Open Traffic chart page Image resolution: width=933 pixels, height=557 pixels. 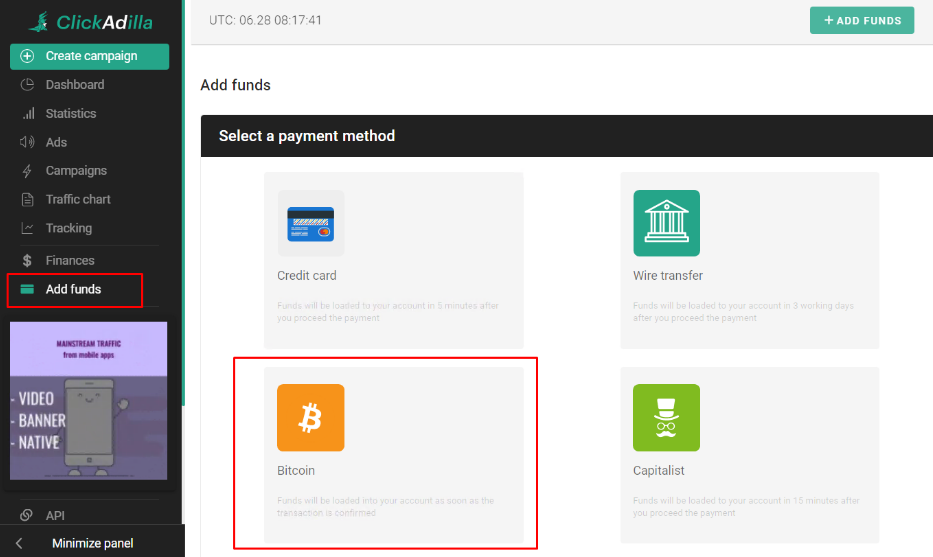tap(78, 199)
